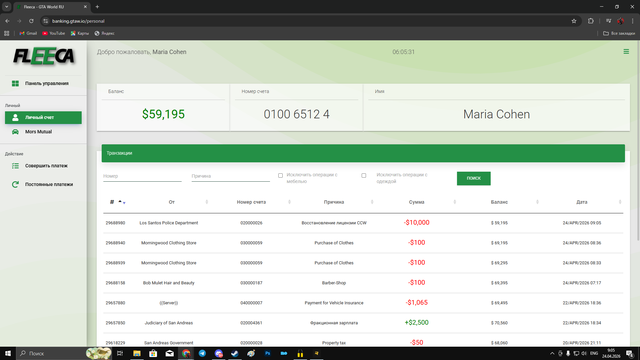Viewport: 640px width, 360px height.
Task: Bookmark this page with the star icon
Action: point(573,21)
